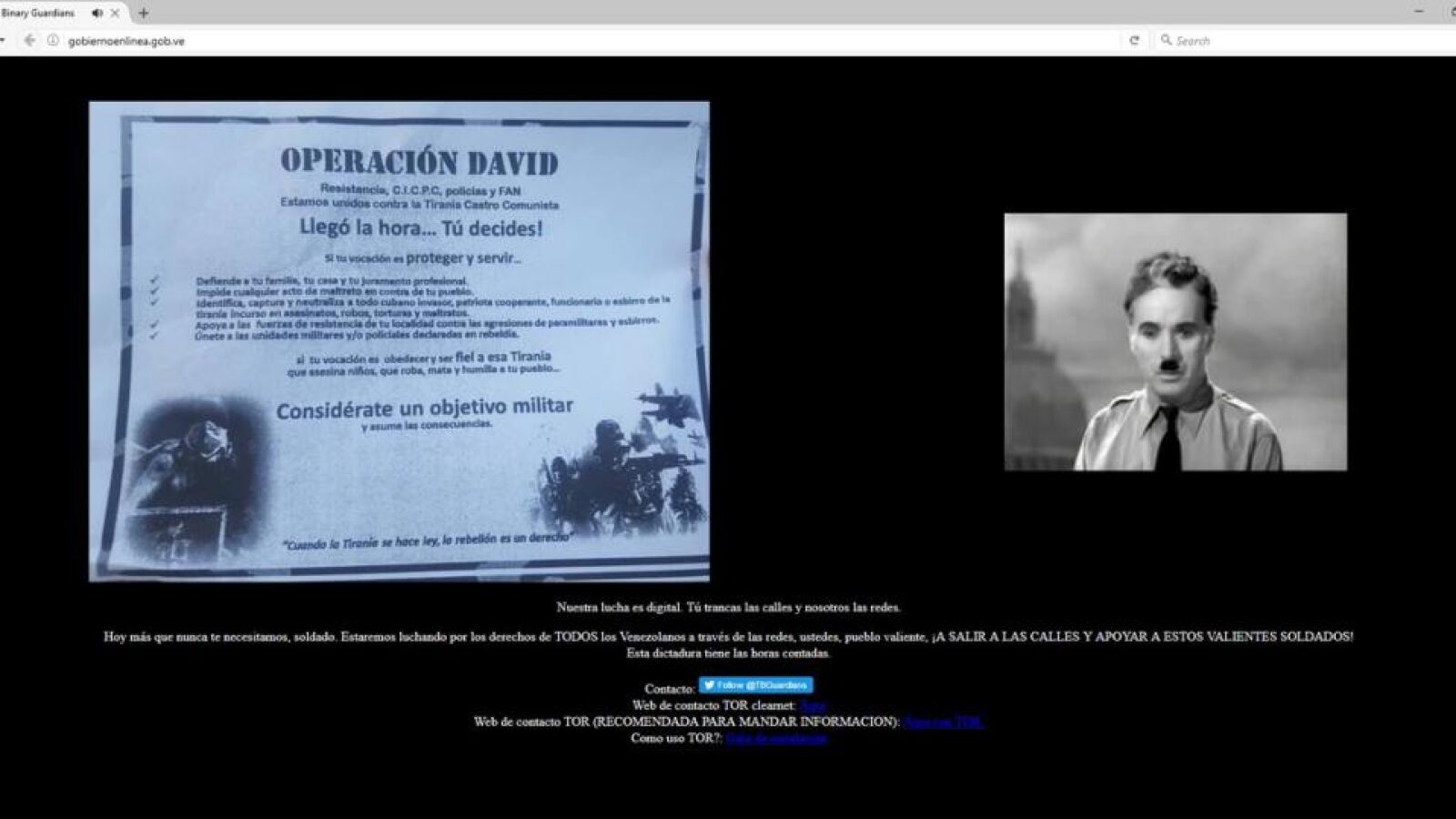Select the Binary Guardians tab
The width and height of the screenshot is (1456, 819).
[x=41, y=13]
